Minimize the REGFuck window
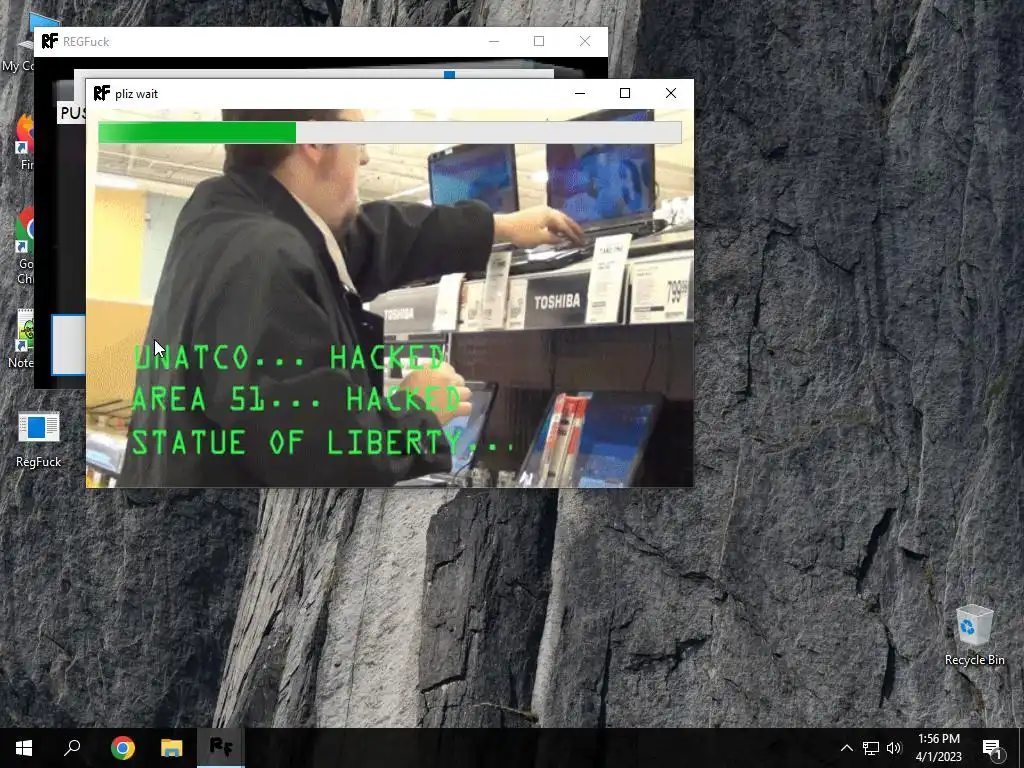 point(494,41)
